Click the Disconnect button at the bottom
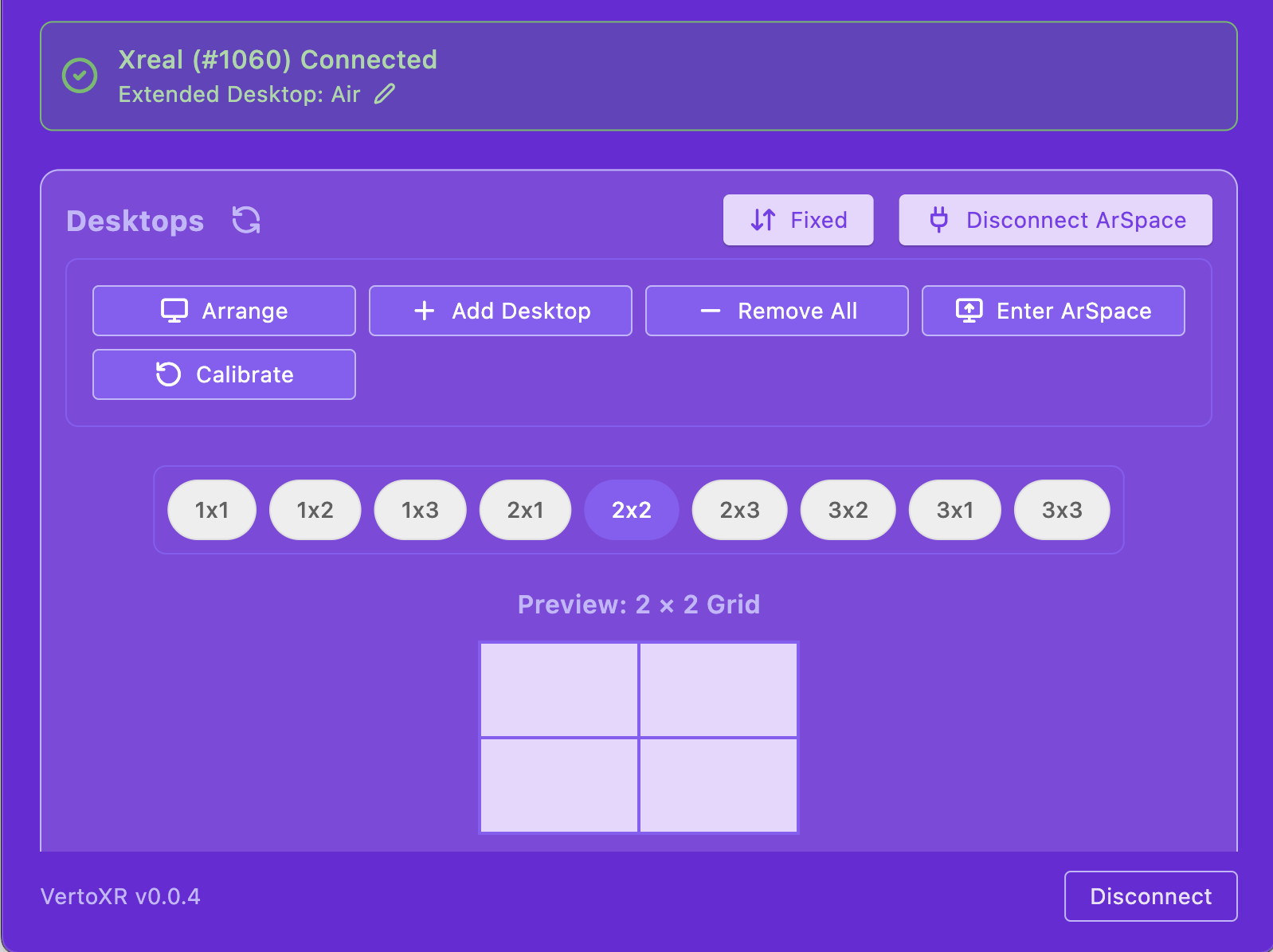The image size is (1273, 952). (x=1151, y=896)
